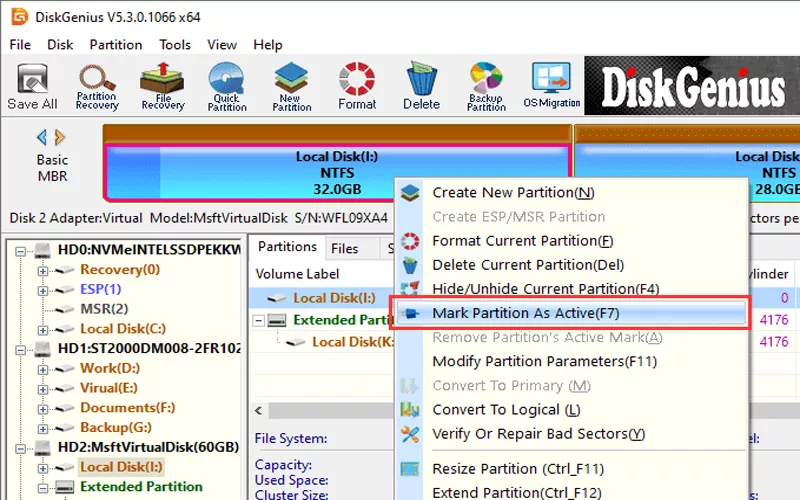Click the HD0 NVMe disk drive icon

tap(43, 250)
